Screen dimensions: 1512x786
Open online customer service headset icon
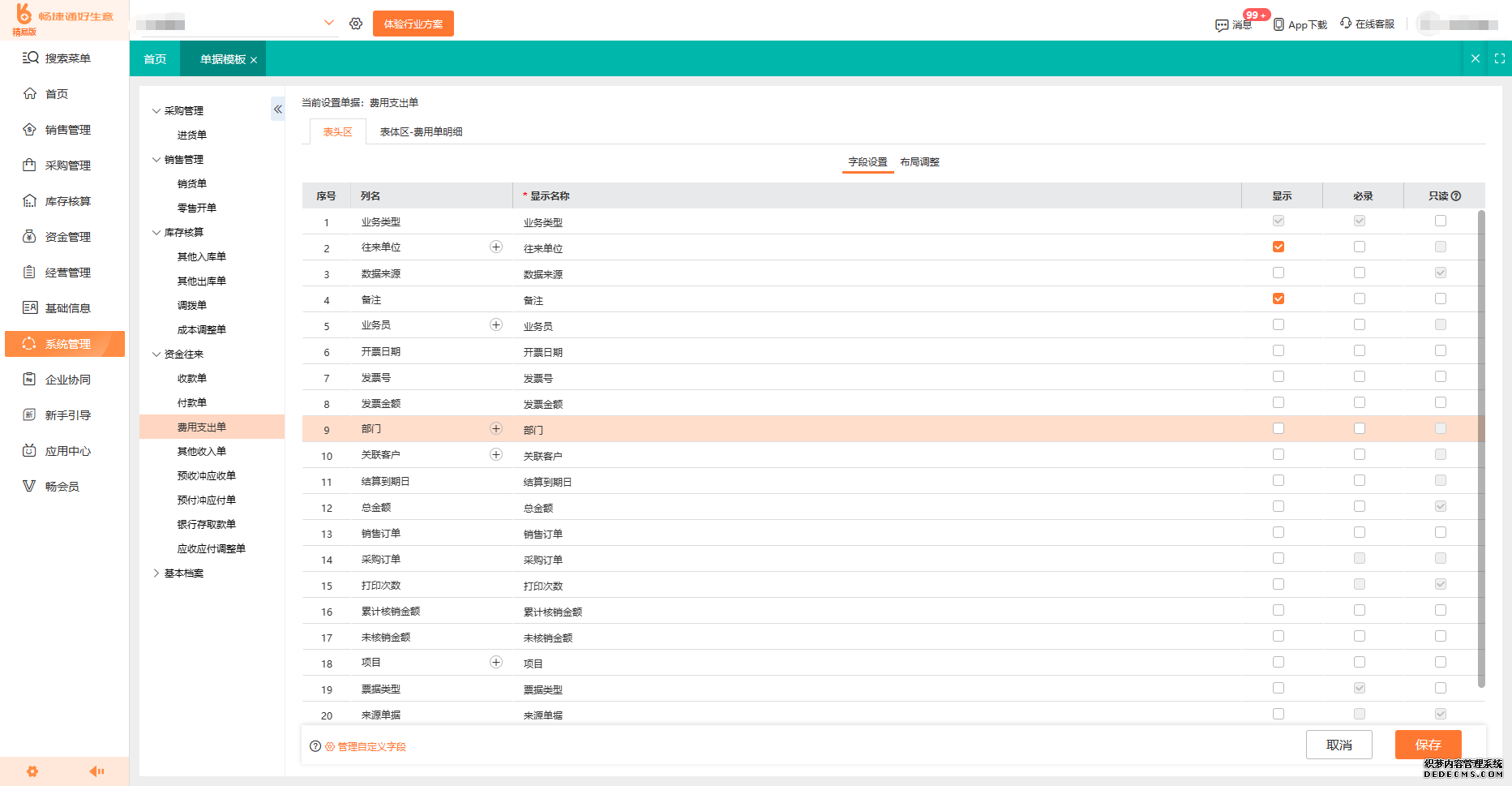point(1346,24)
